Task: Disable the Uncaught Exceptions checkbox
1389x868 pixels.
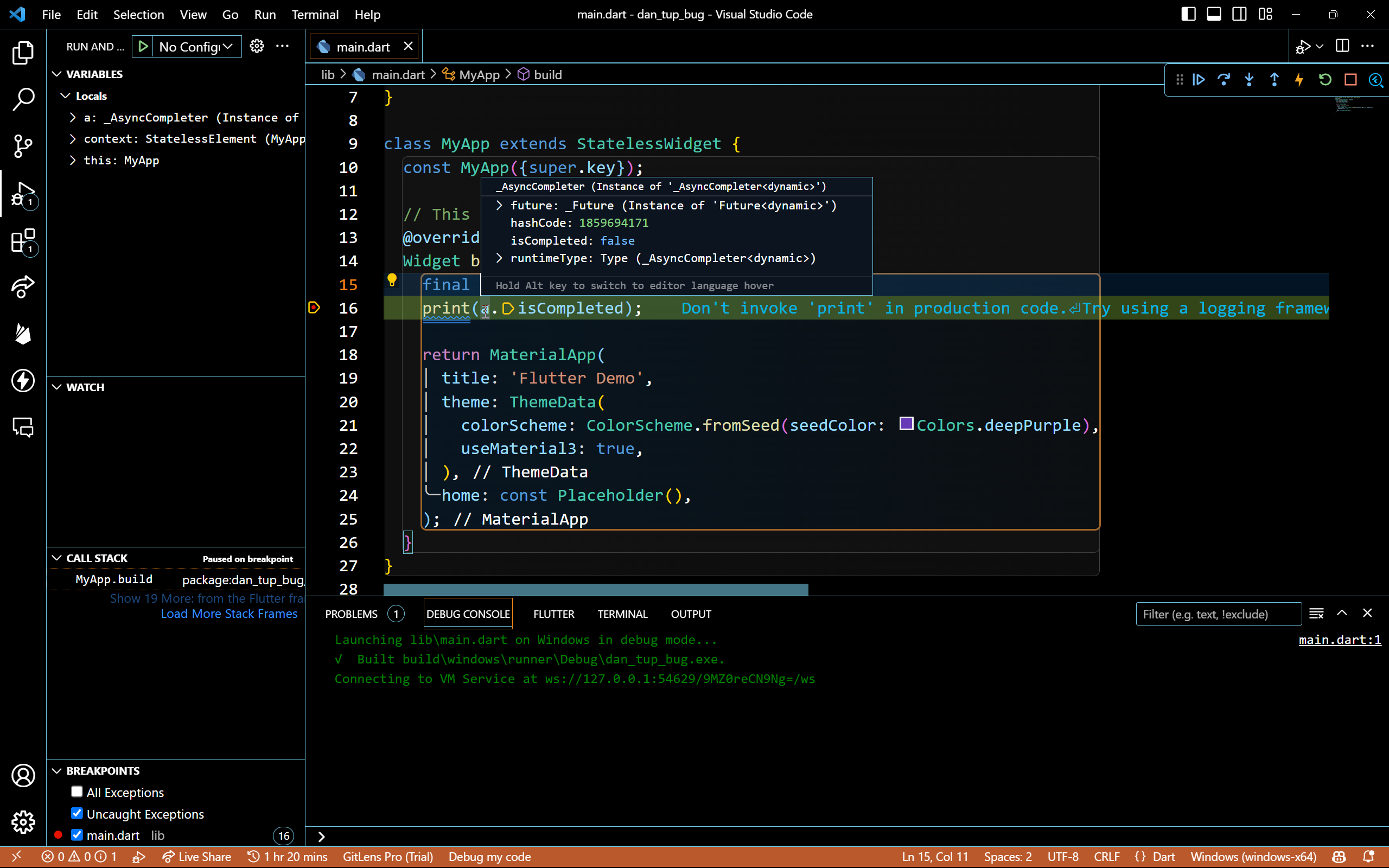Action: click(77, 813)
